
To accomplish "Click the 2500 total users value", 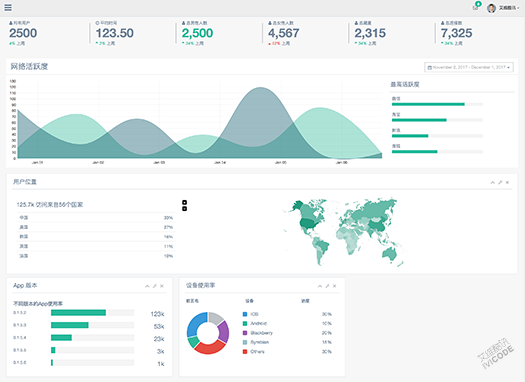I will coord(23,33).
